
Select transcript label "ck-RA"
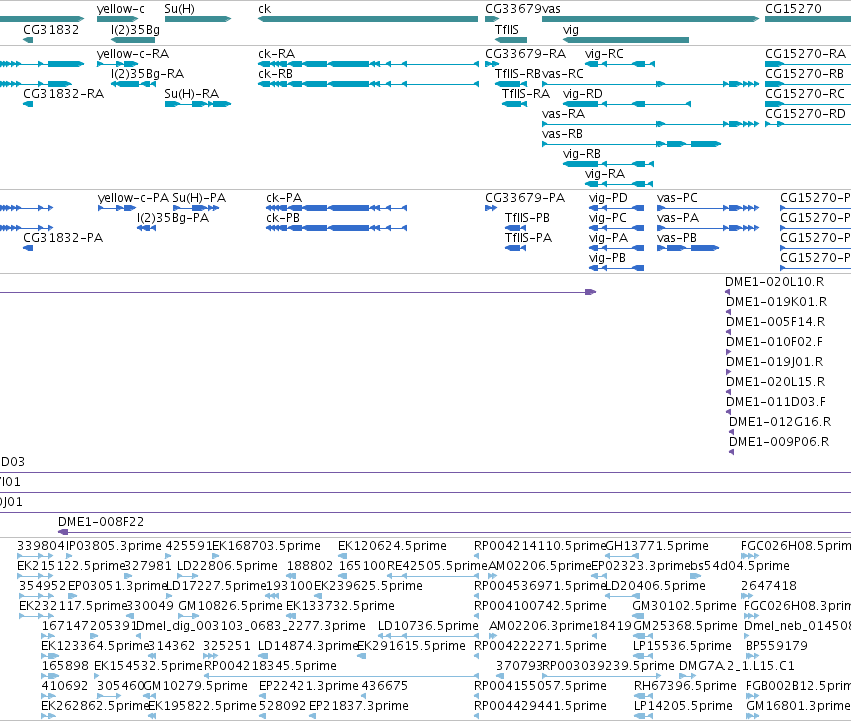276,54
